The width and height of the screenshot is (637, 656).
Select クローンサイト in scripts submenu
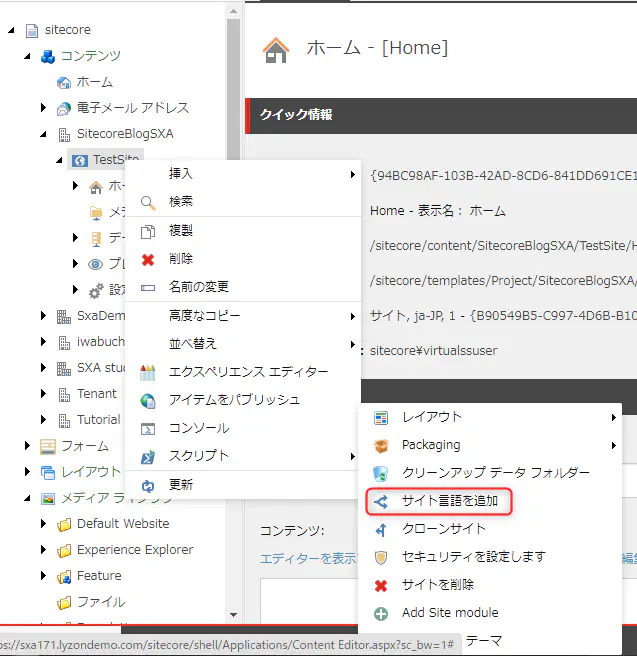[490, 529]
